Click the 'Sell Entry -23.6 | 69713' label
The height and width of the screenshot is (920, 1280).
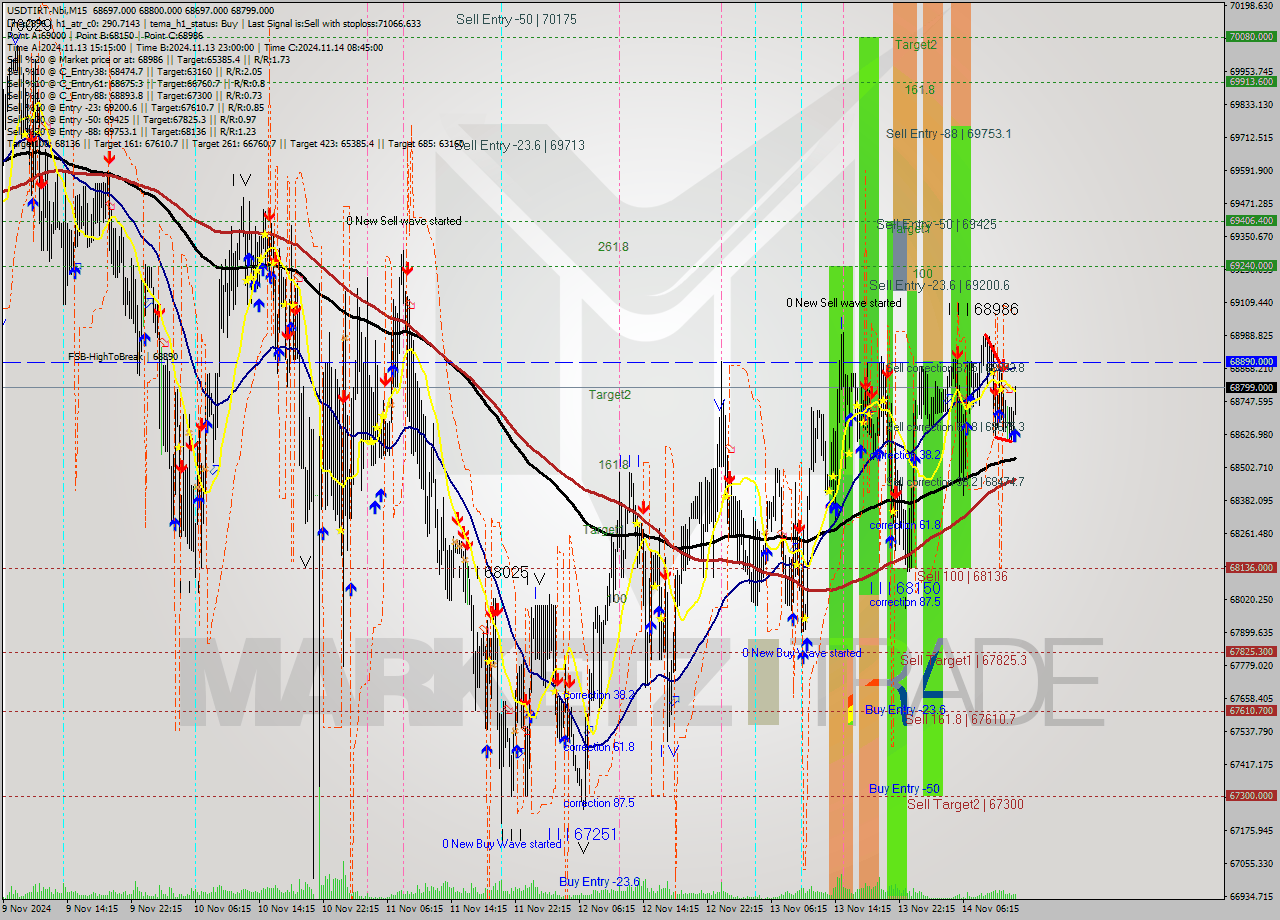[x=520, y=145]
